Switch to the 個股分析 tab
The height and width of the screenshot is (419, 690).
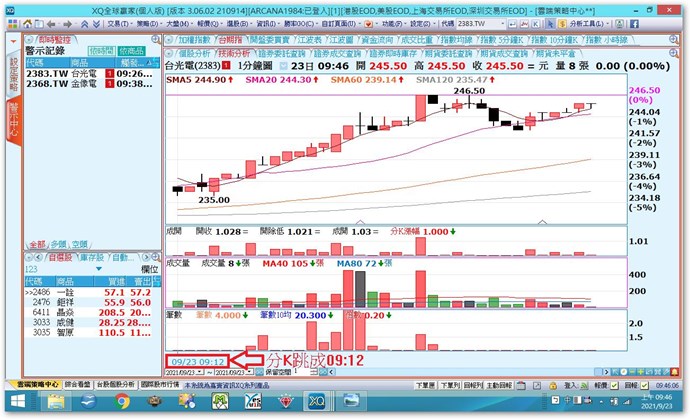[194, 53]
